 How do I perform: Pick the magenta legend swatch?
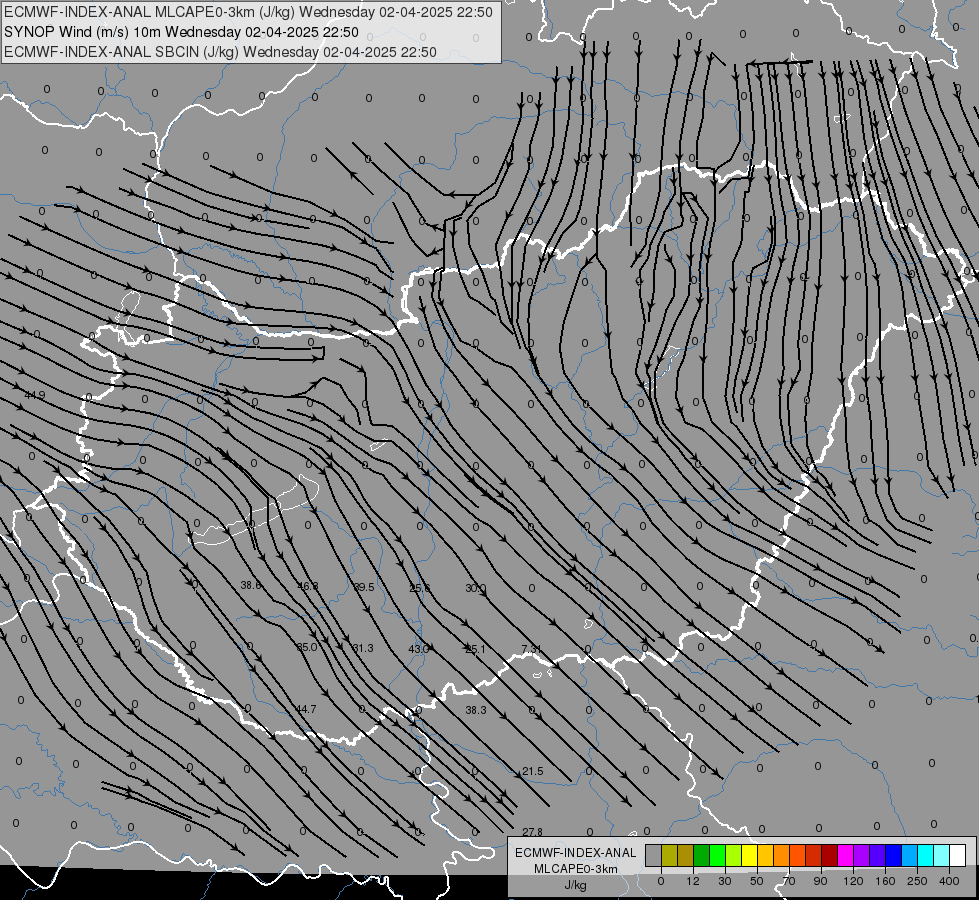(846, 856)
